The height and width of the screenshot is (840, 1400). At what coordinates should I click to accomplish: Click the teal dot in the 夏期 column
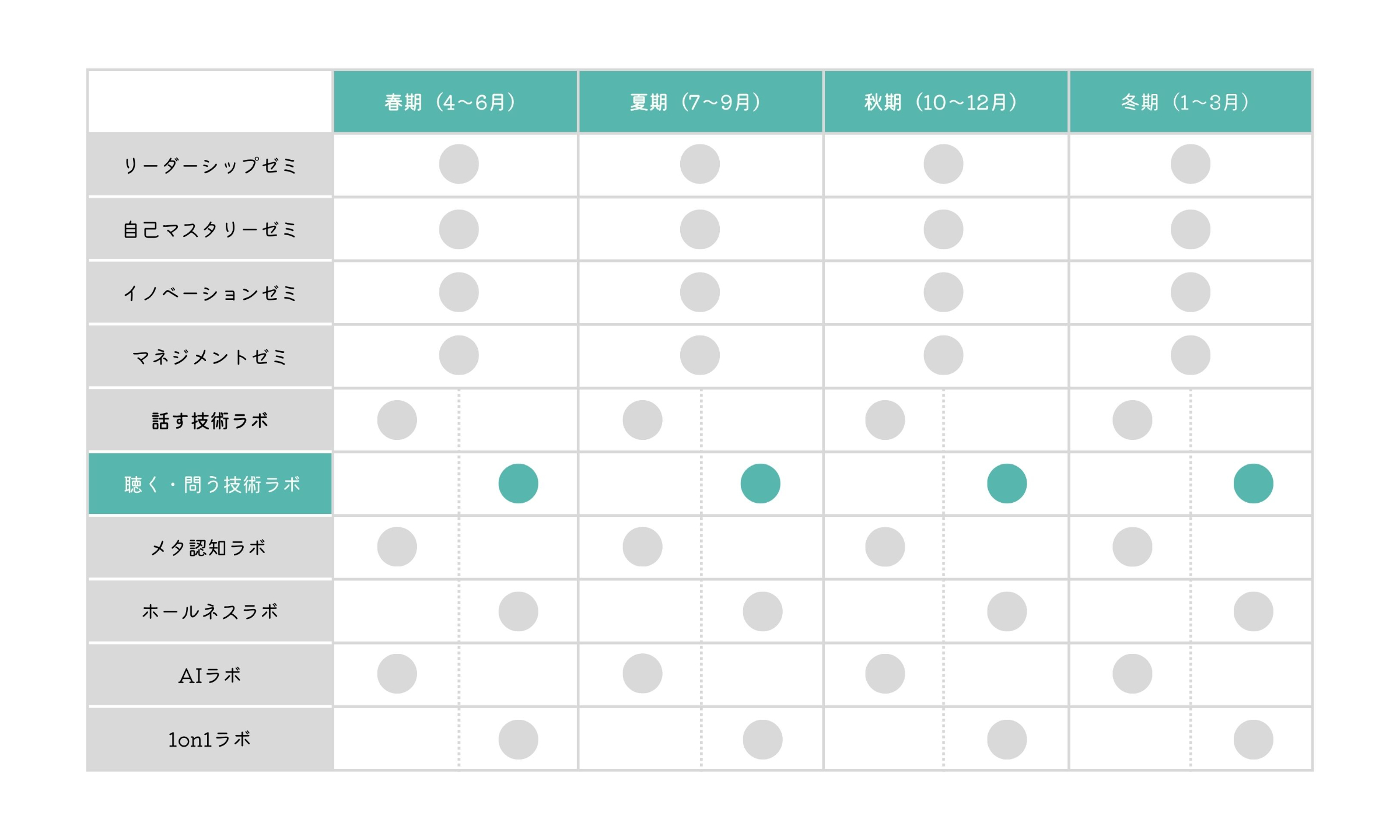click(x=760, y=484)
